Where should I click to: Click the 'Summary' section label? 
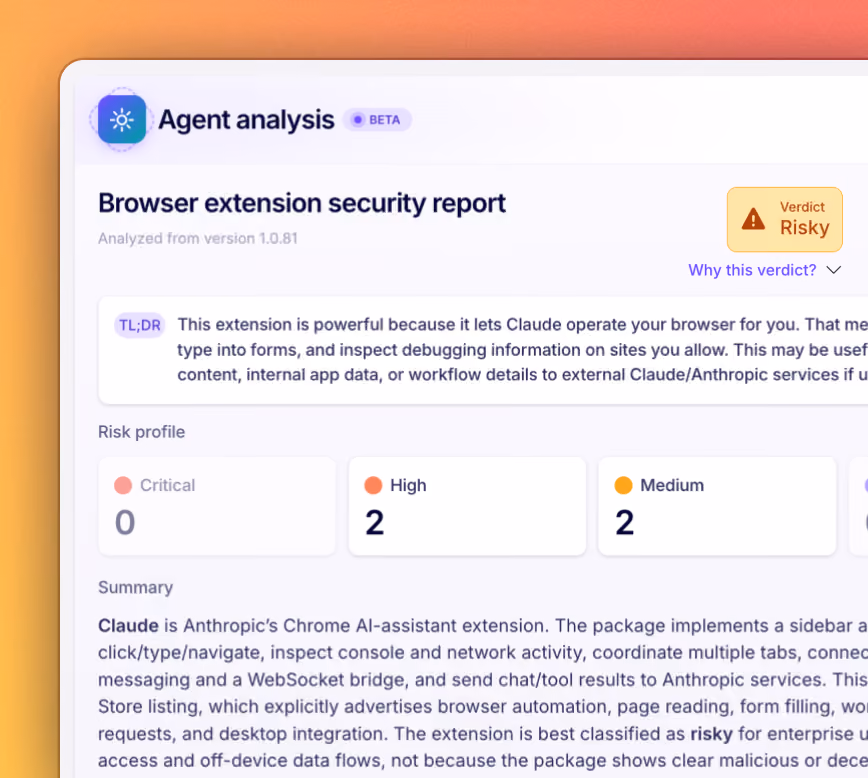pos(135,588)
